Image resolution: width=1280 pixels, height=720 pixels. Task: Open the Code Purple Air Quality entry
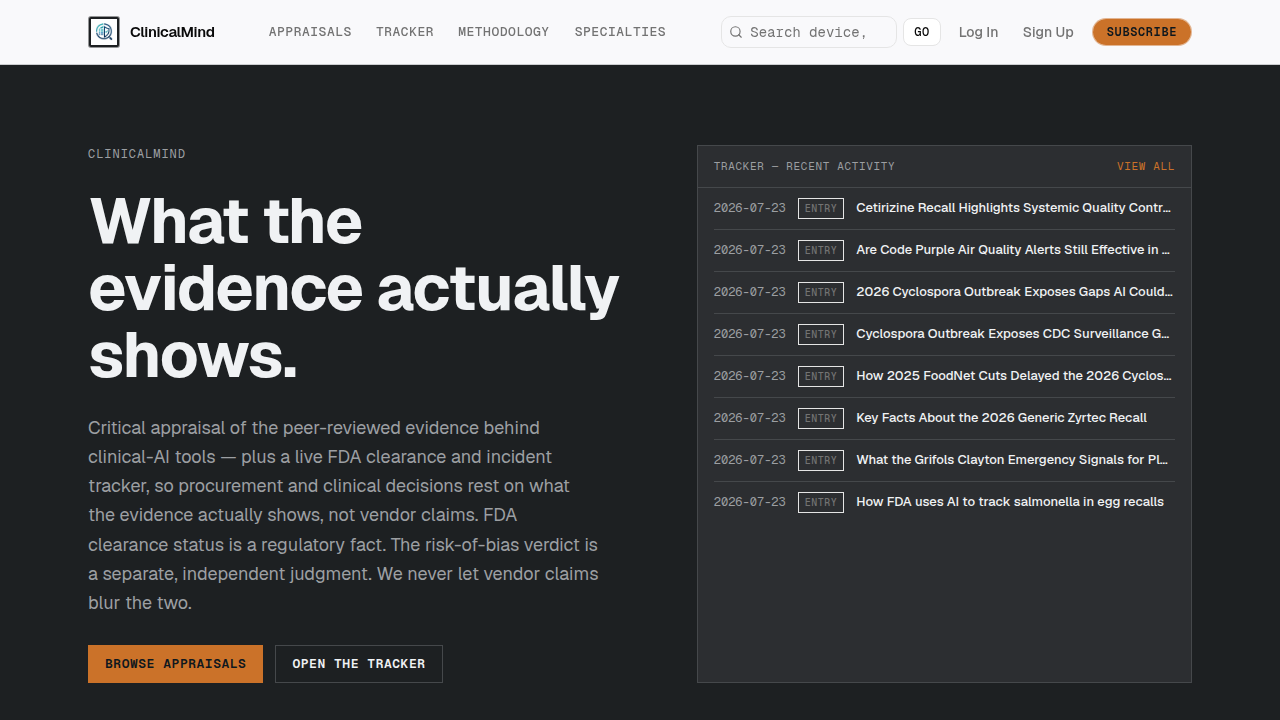coord(1013,250)
